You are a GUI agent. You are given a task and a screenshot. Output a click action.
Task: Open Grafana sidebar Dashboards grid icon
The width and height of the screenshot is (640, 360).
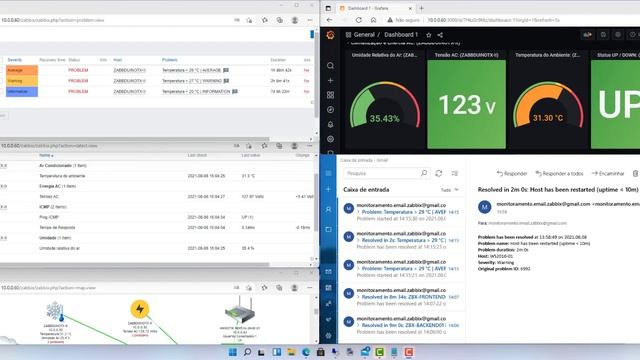pyautogui.click(x=330, y=95)
